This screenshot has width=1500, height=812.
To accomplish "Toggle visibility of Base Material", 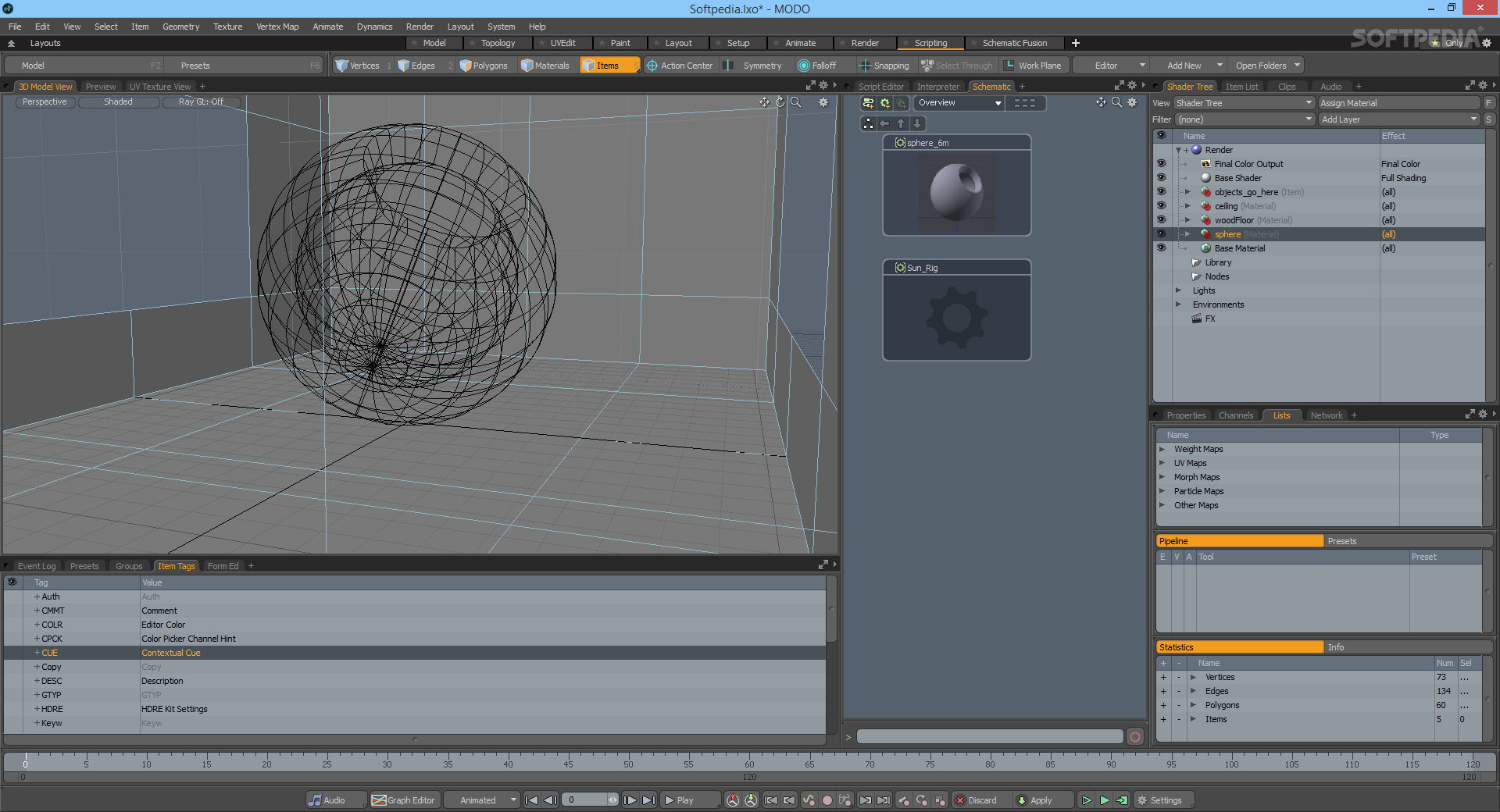I will click(1161, 248).
